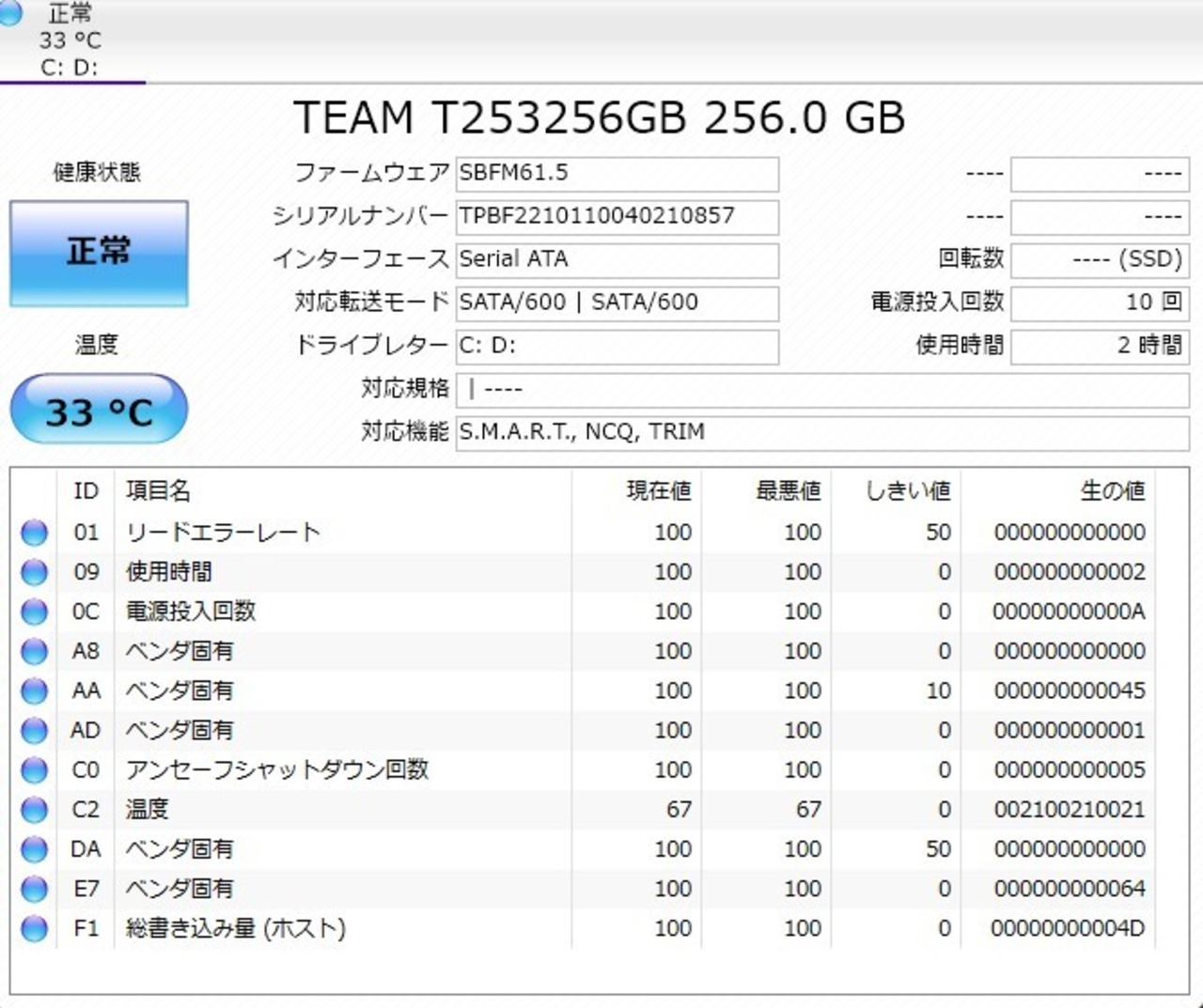This screenshot has height=1008, width=1203.
Task: Click the status circle beside 電源投入回数 attribute
Action: point(34,612)
